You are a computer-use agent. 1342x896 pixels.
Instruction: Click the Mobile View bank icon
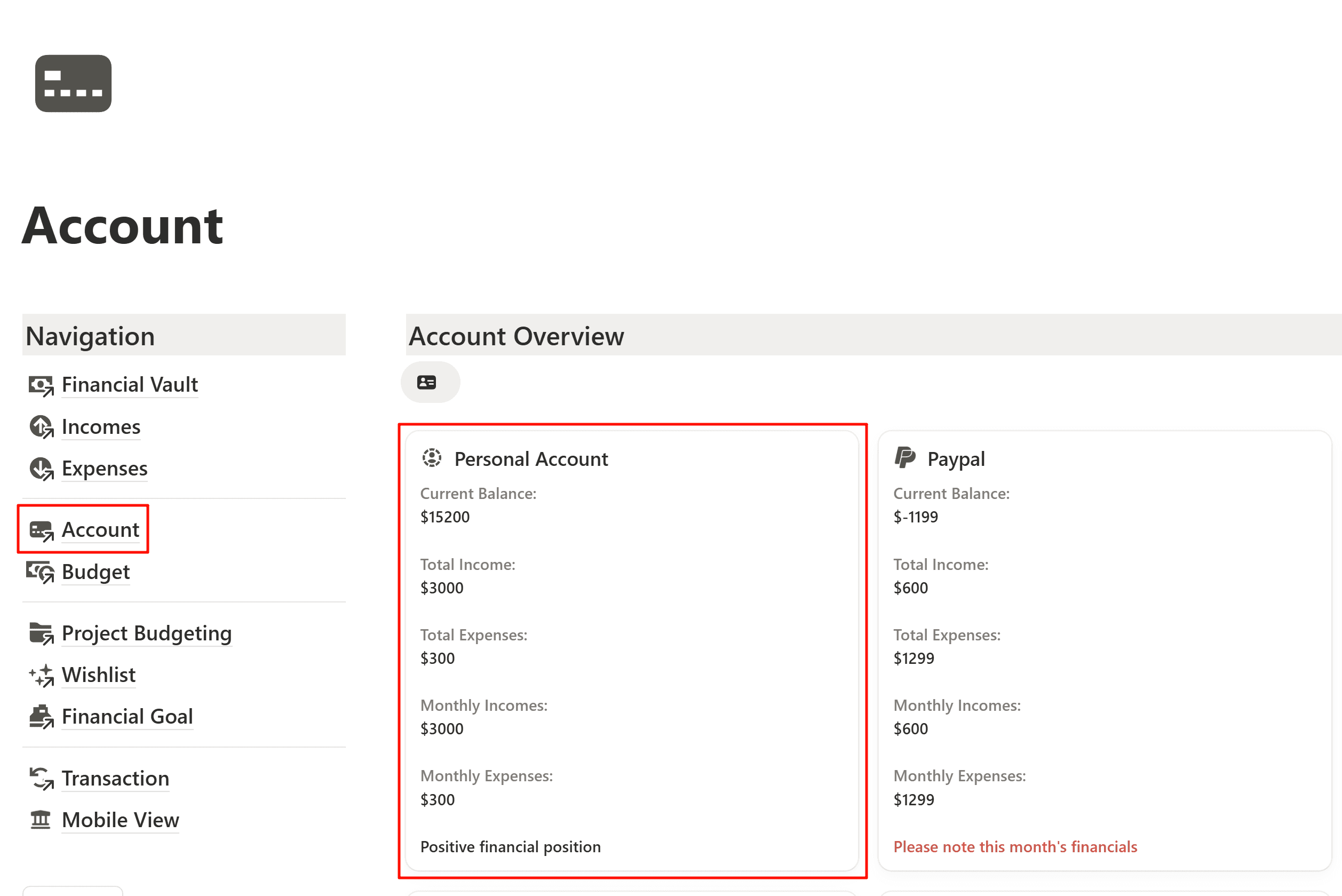41,820
